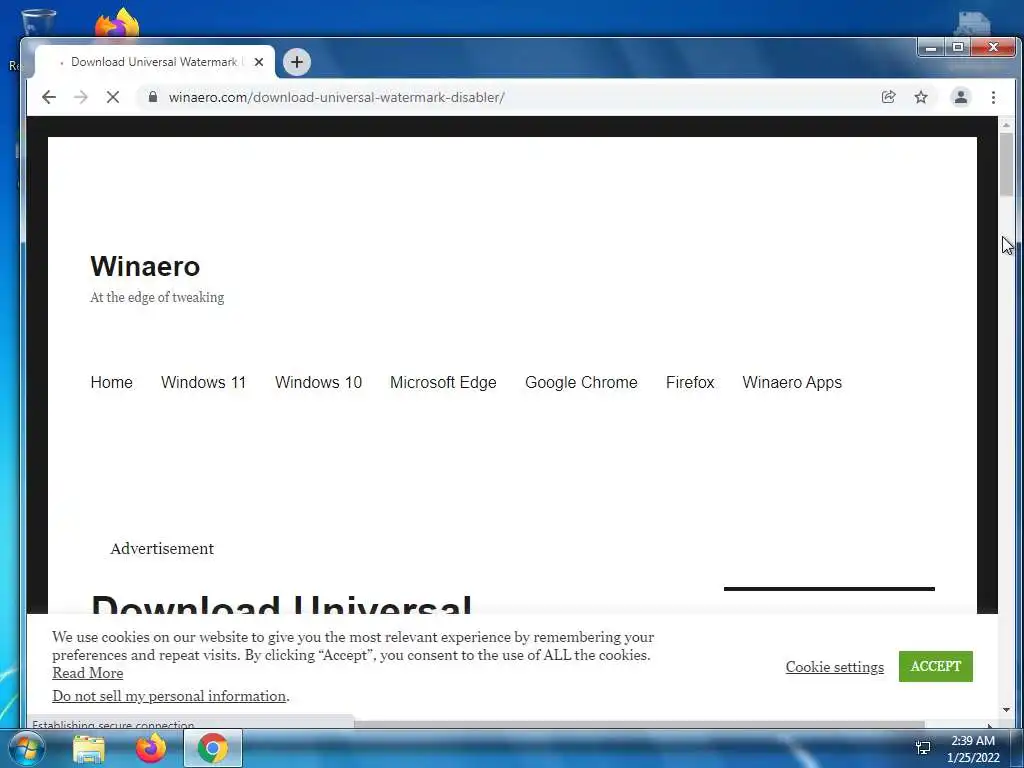The height and width of the screenshot is (768, 1024).
Task: Open the Windows 11 menu item
Action: point(203,382)
